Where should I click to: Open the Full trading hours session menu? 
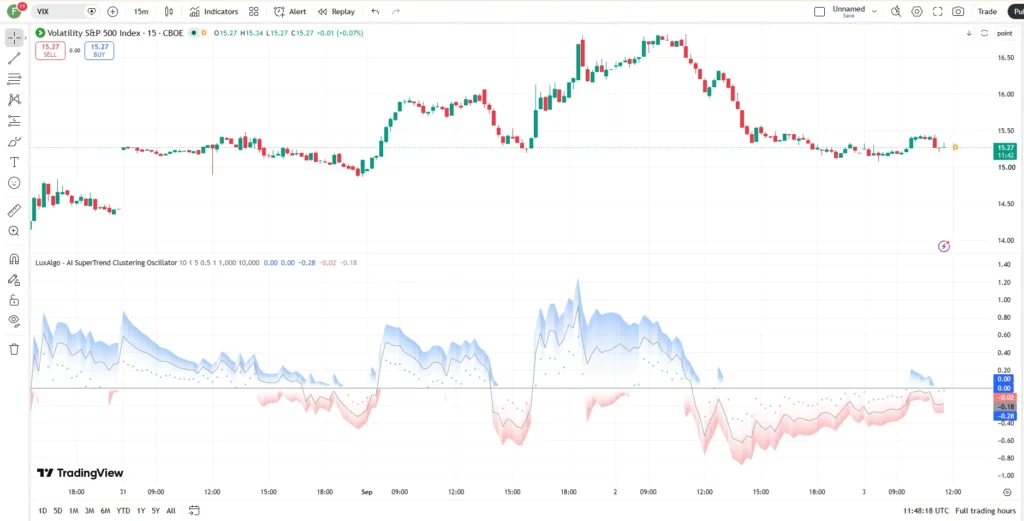tap(985, 511)
